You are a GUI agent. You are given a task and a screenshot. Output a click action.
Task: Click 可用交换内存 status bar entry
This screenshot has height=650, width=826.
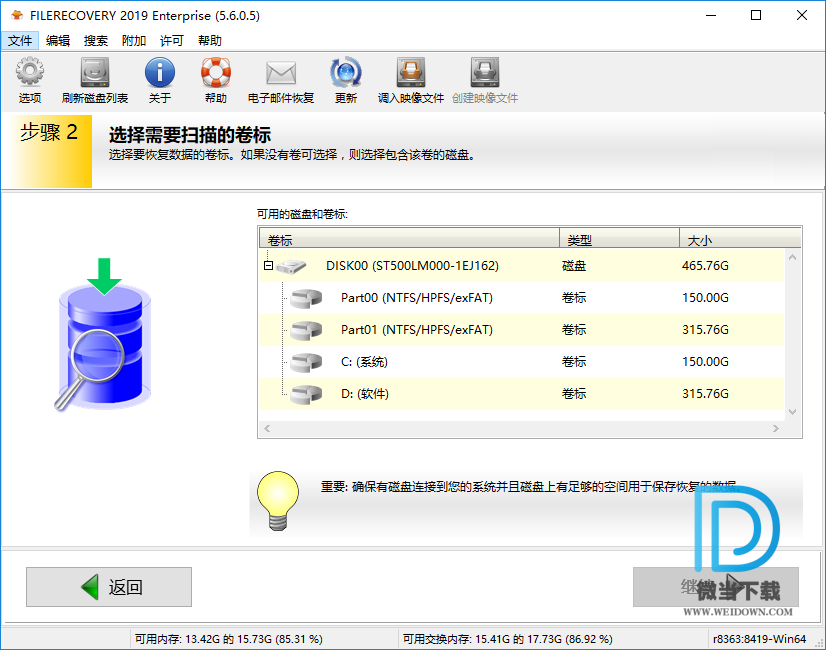507,639
